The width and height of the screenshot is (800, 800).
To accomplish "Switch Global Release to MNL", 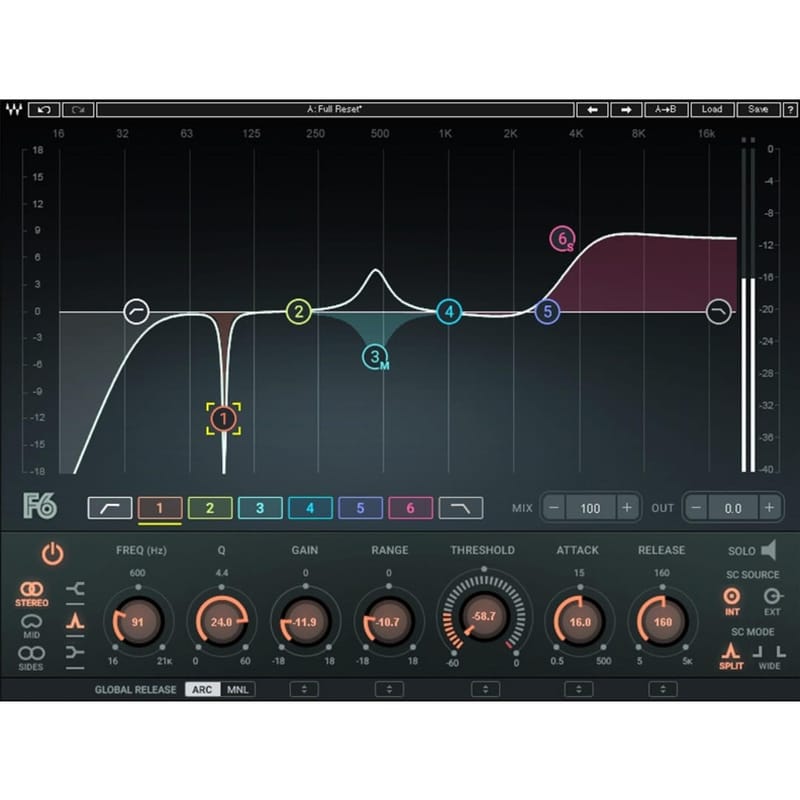I will click(240, 689).
